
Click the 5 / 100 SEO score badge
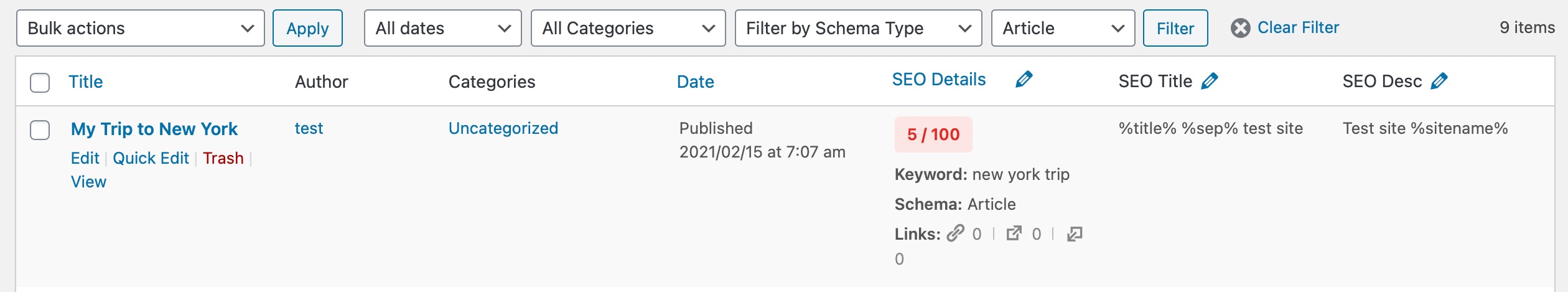click(x=933, y=134)
